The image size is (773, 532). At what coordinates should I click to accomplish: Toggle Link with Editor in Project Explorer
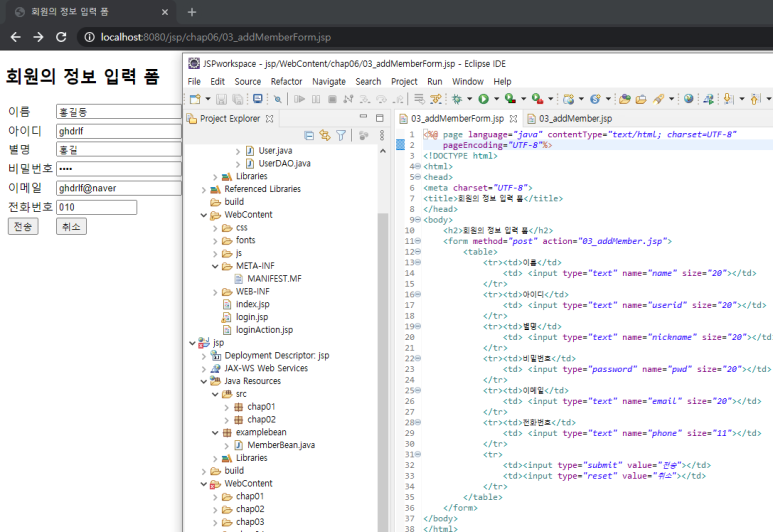pyautogui.click(x=324, y=135)
